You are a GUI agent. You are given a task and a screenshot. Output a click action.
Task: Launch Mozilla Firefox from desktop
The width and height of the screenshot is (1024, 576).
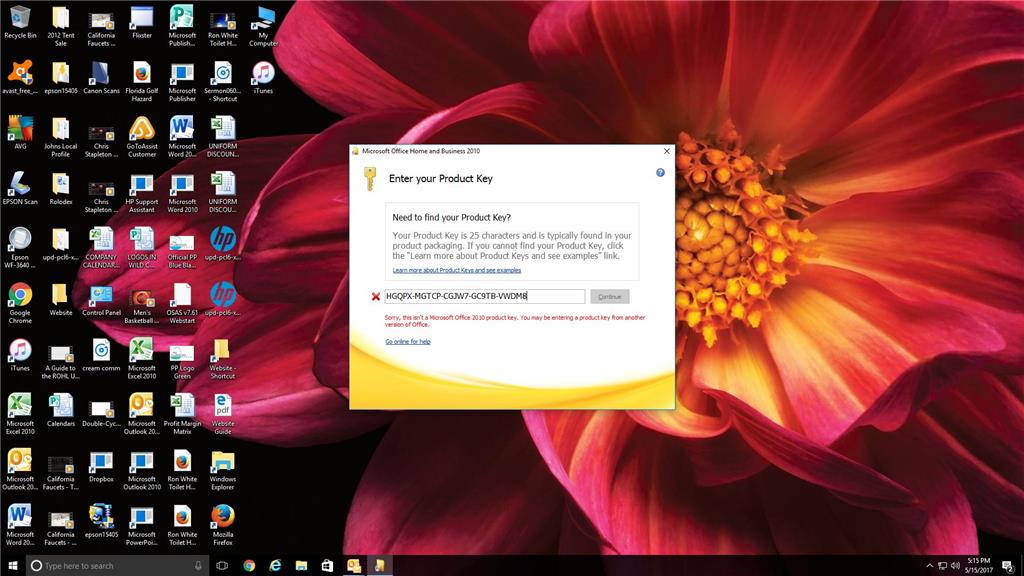click(x=223, y=525)
